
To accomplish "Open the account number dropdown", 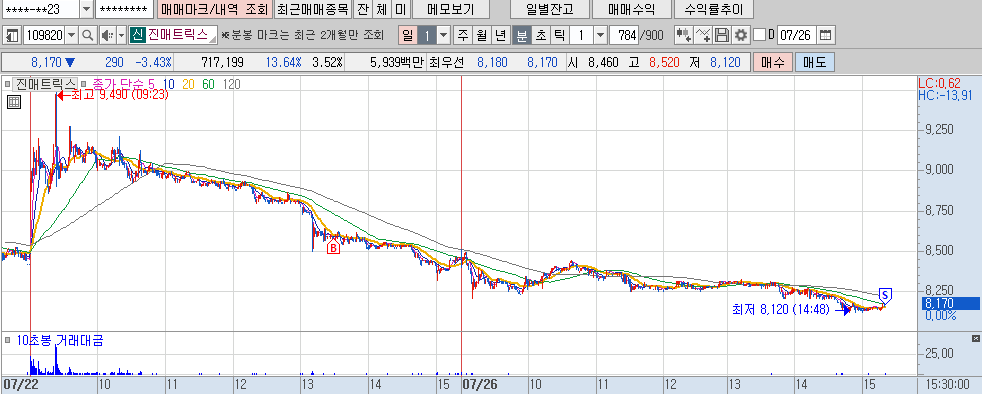I will click(86, 9).
